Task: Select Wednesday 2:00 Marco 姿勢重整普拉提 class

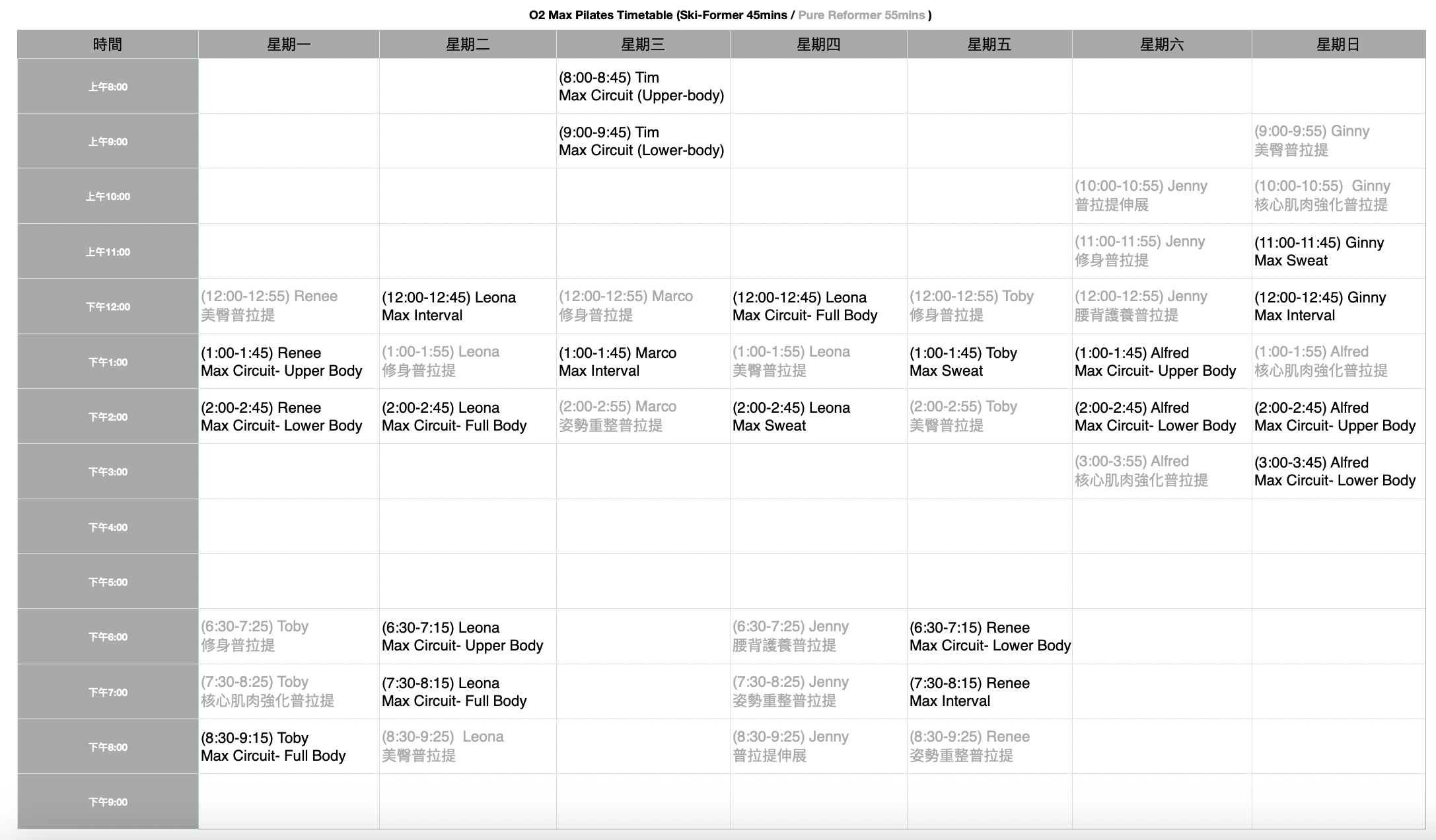Action: [617, 416]
